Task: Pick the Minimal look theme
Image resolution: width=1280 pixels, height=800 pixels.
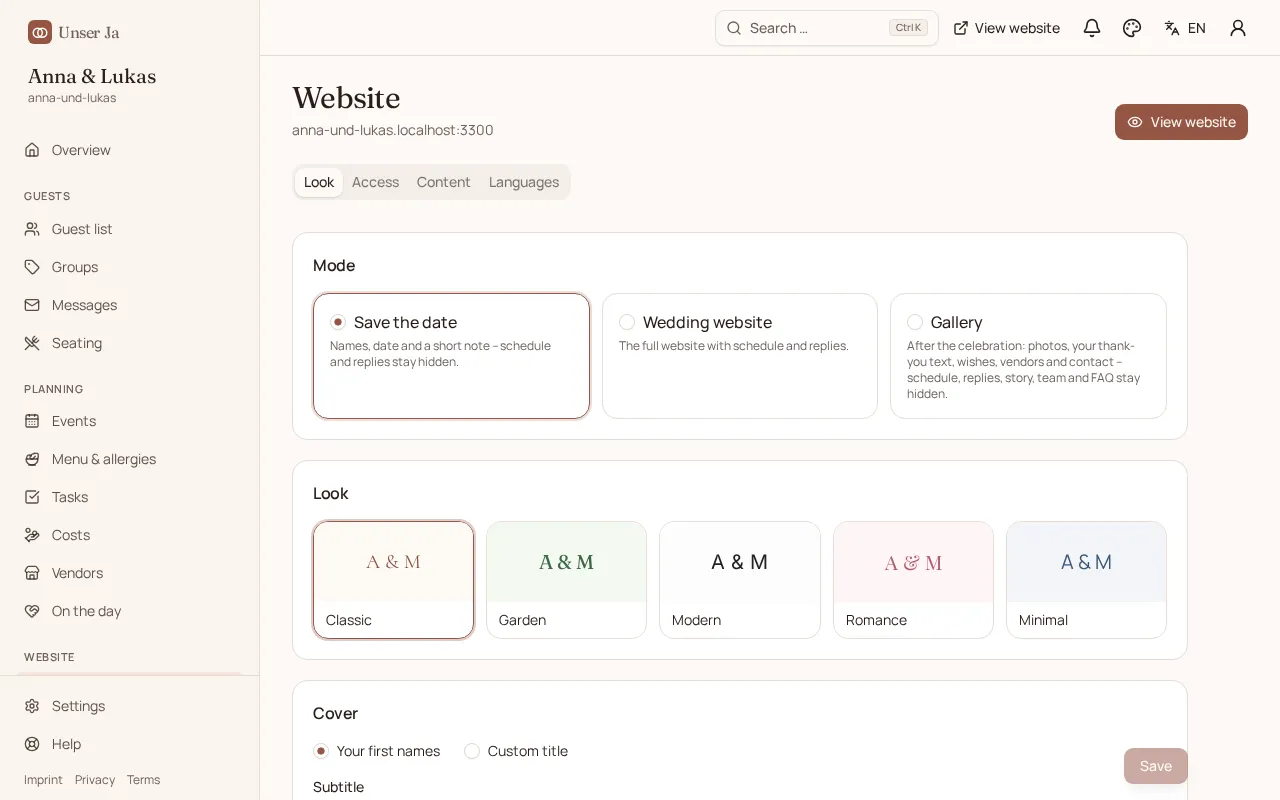Action: pos(1086,580)
